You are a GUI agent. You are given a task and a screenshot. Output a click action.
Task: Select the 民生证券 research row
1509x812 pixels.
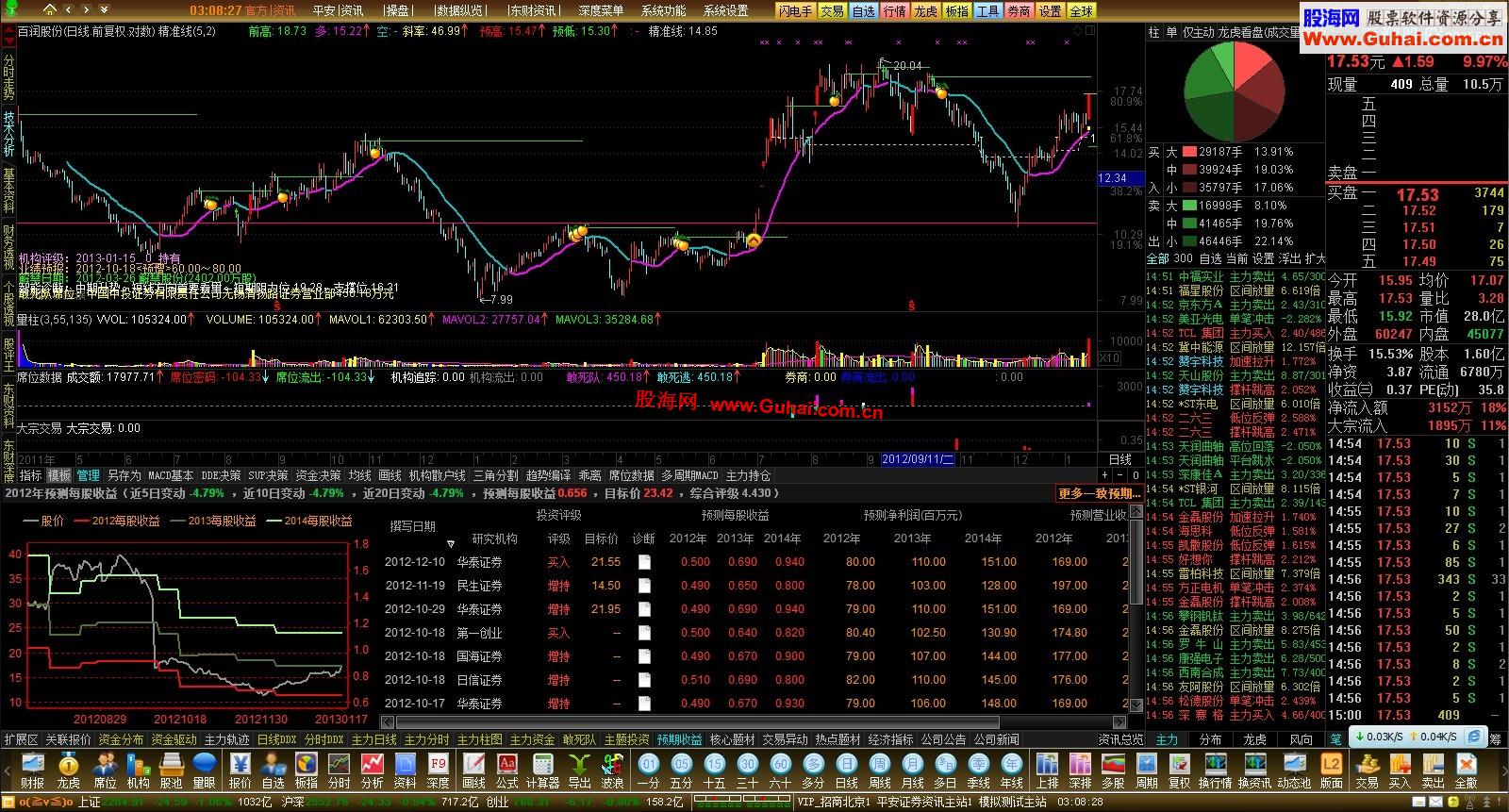pos(754,586)
